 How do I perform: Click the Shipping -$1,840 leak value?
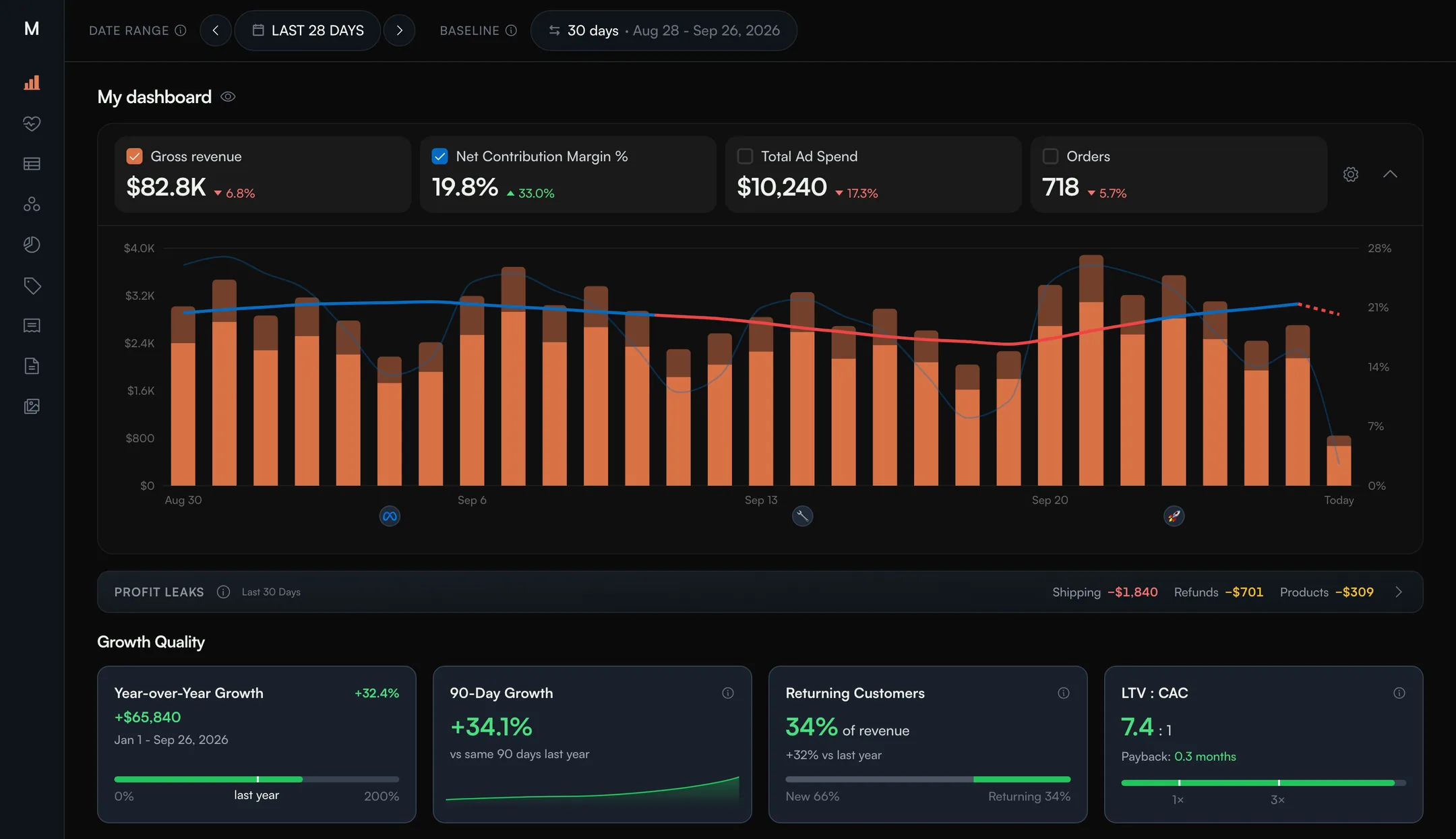click(x=1132, y=592)
